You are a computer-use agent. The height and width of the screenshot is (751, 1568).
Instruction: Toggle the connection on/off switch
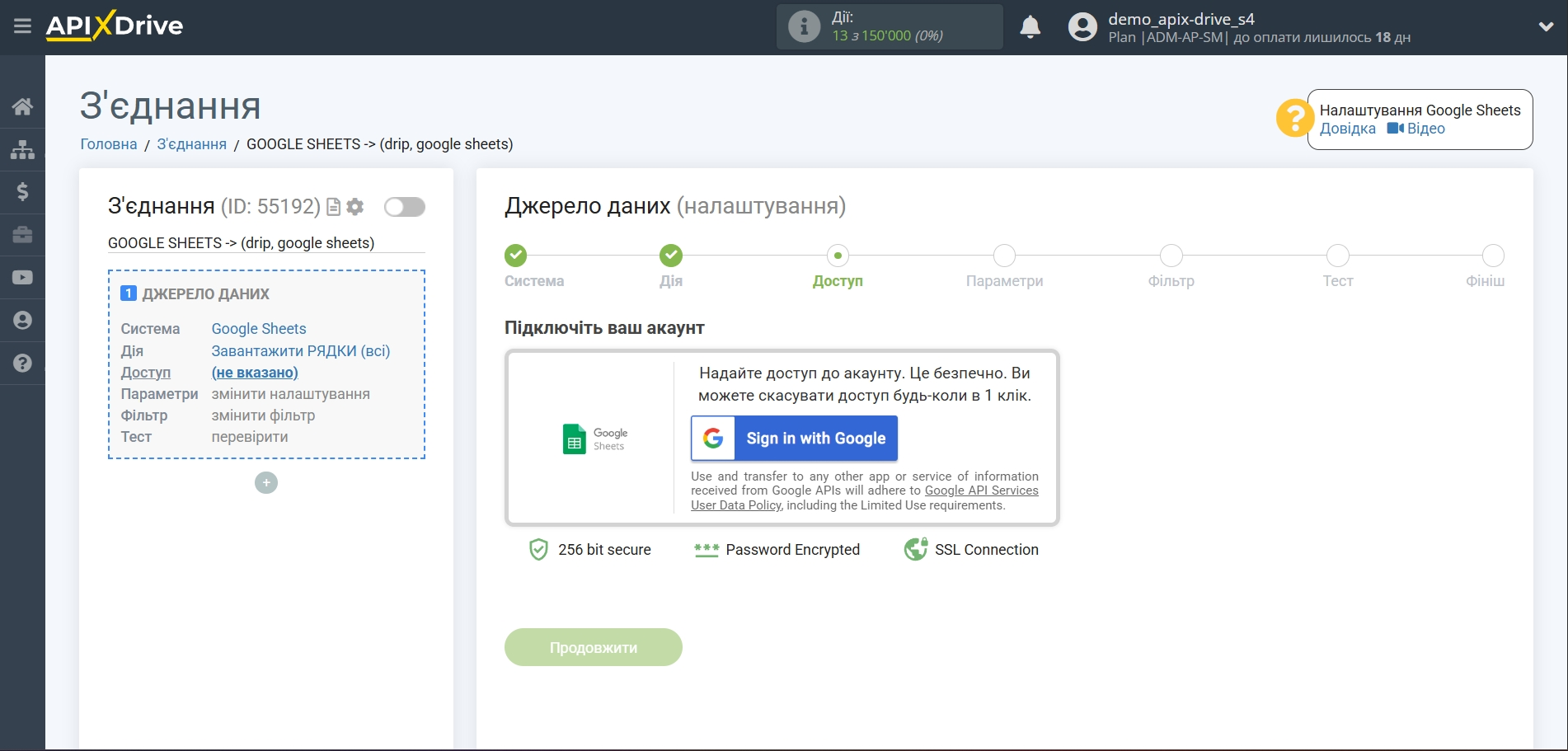(x=405, y=207)
